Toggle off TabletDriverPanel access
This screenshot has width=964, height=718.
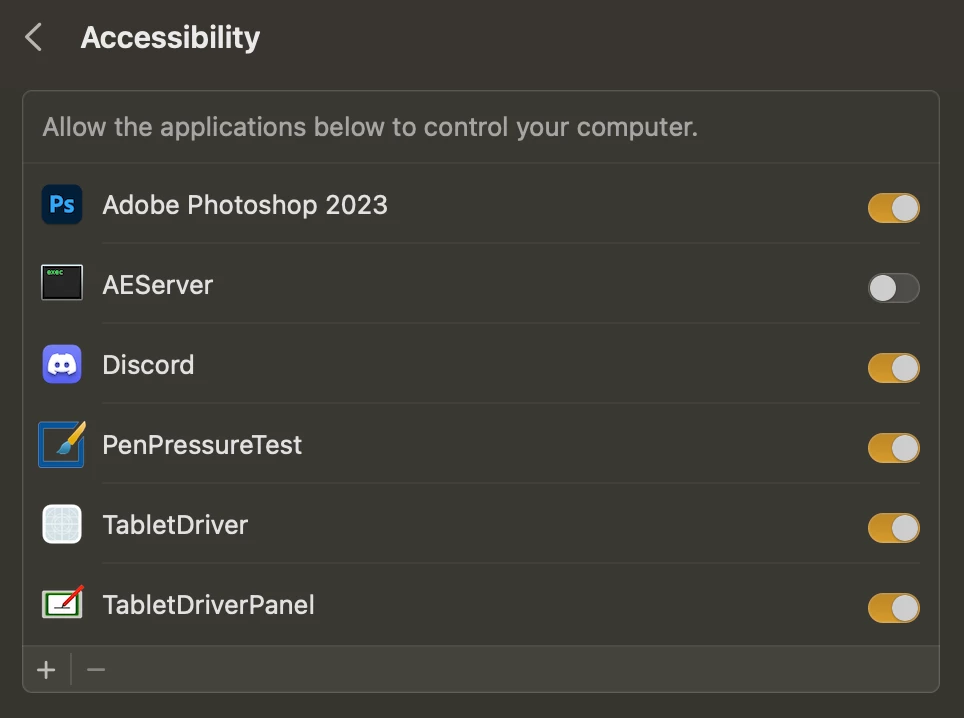coord(893,608)
